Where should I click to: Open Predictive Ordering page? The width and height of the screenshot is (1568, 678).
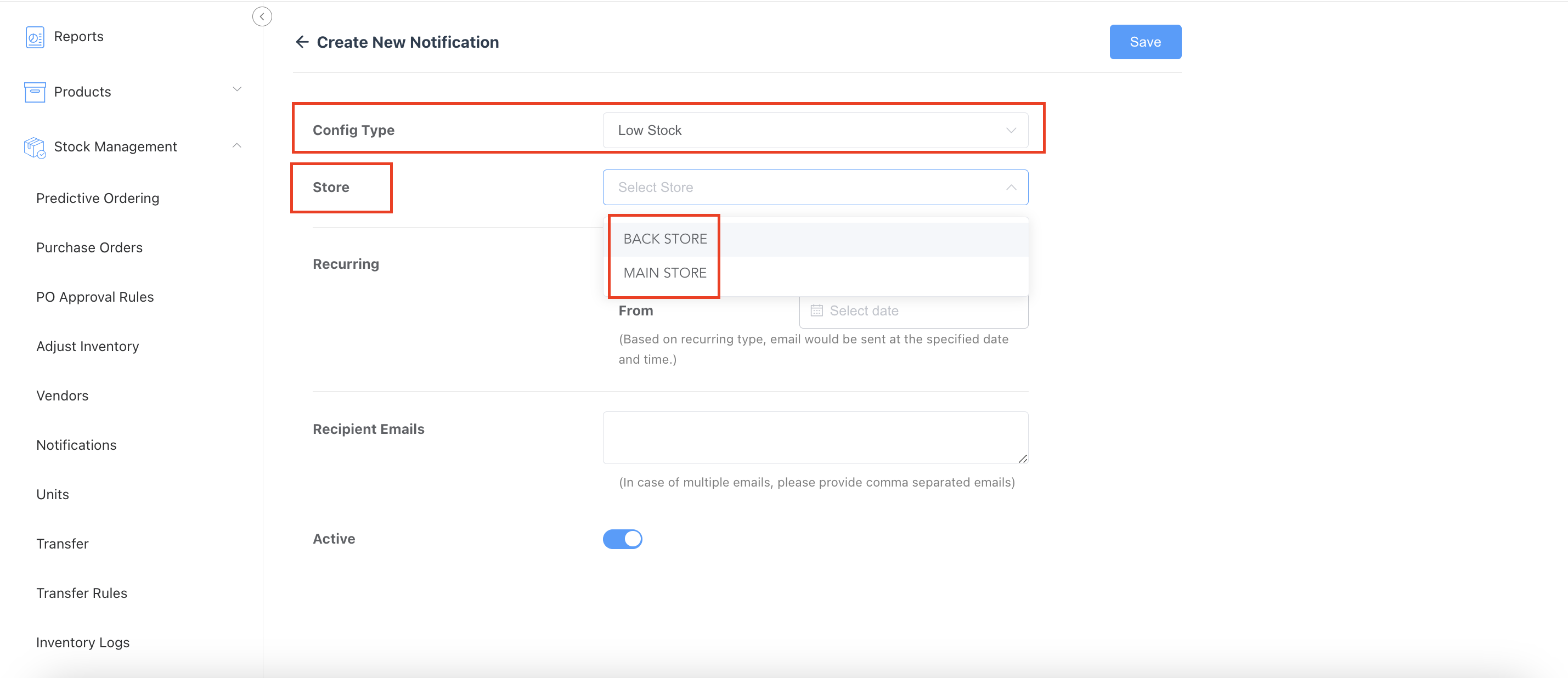tap(98, 199)
